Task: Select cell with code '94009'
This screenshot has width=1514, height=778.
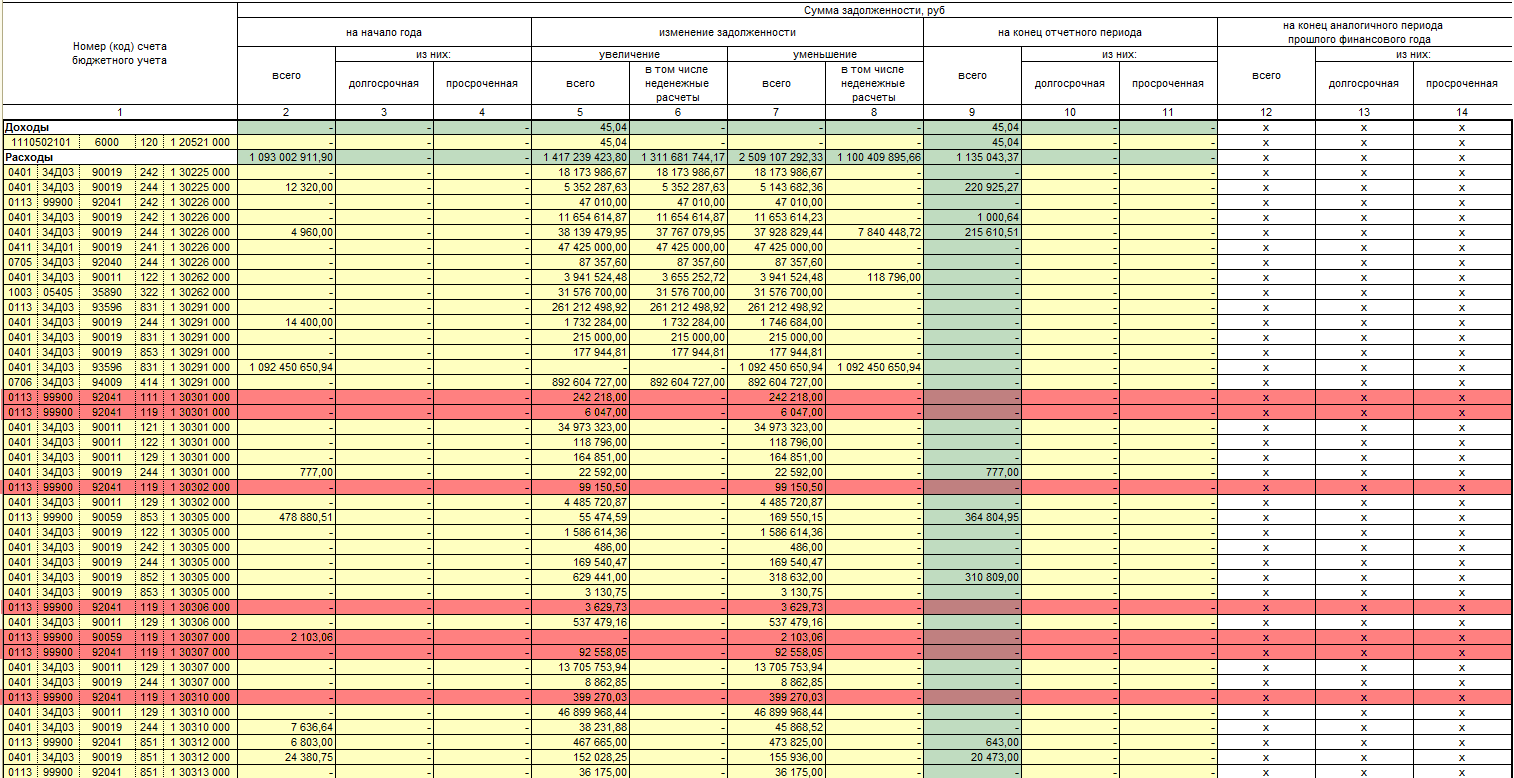Action: [x=107, y=382]
